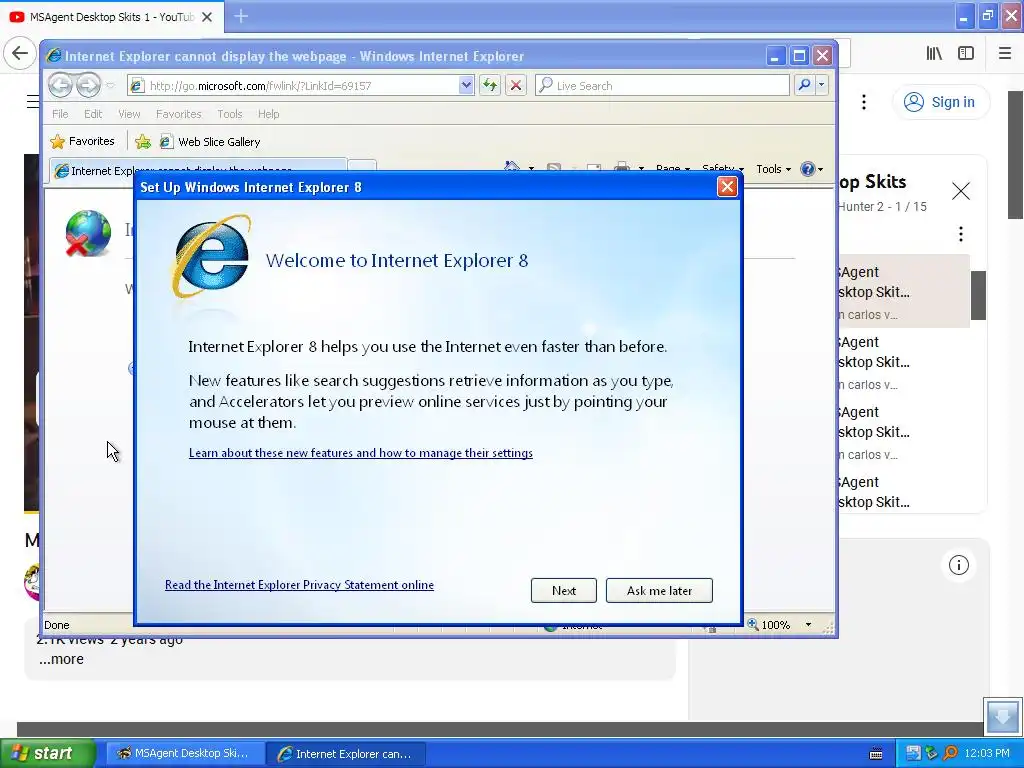The image size is (1024, 768).
Task: Open the Edit menu in Internet Explorer
Action: point(93,114)
